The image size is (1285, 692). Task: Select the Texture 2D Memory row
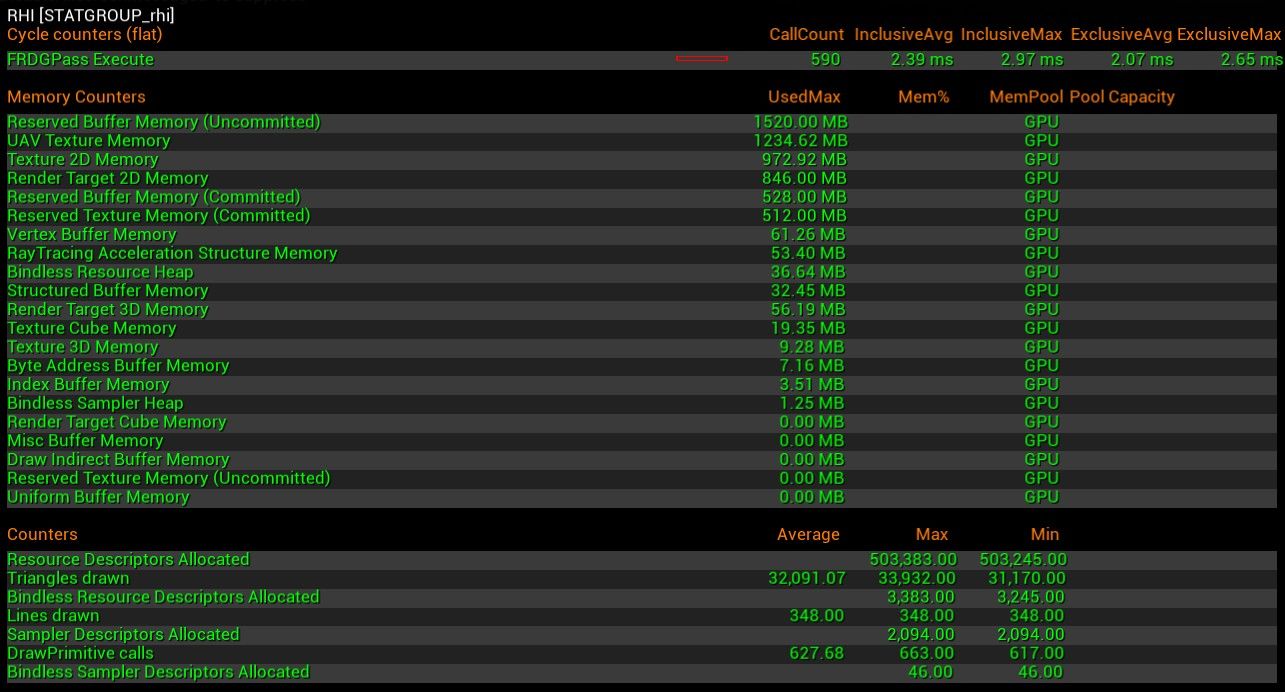coord(642,159)
